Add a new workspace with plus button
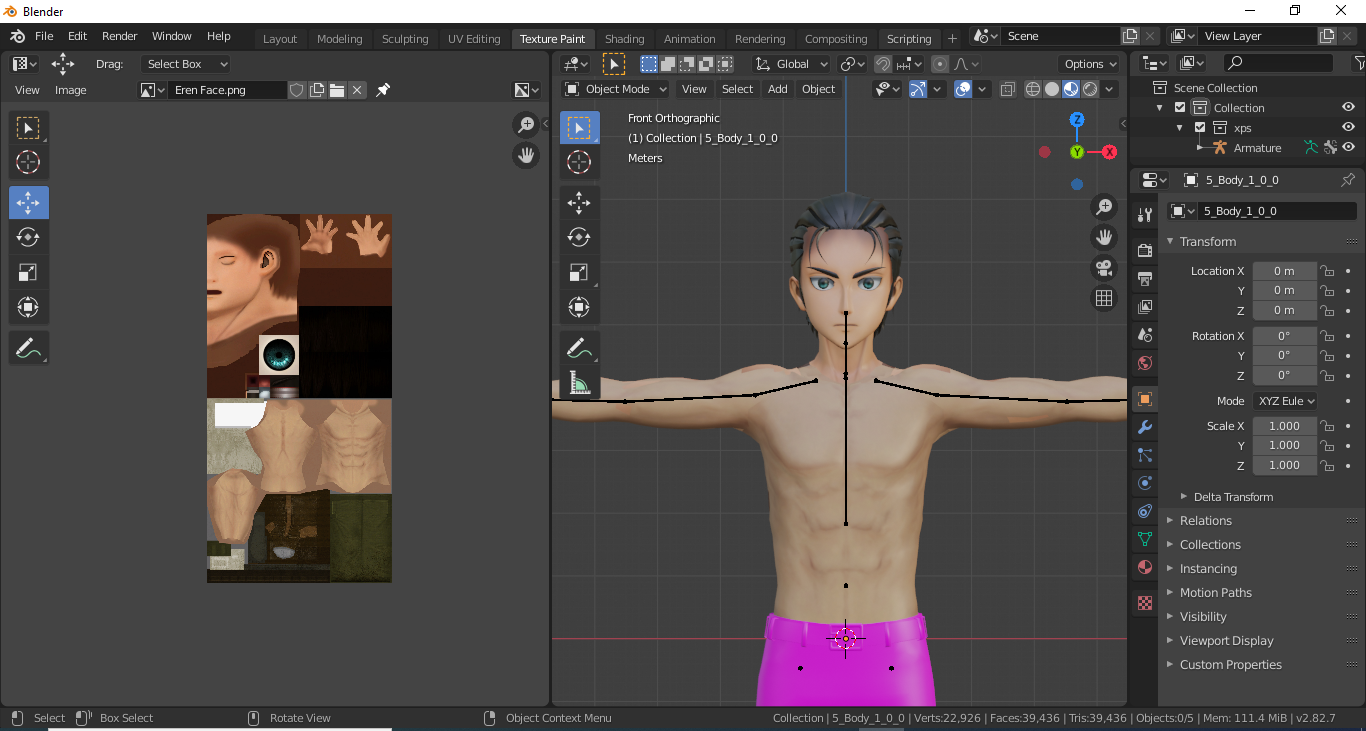This screenshot has height=731, width=1366. click(x=952, y=39)
